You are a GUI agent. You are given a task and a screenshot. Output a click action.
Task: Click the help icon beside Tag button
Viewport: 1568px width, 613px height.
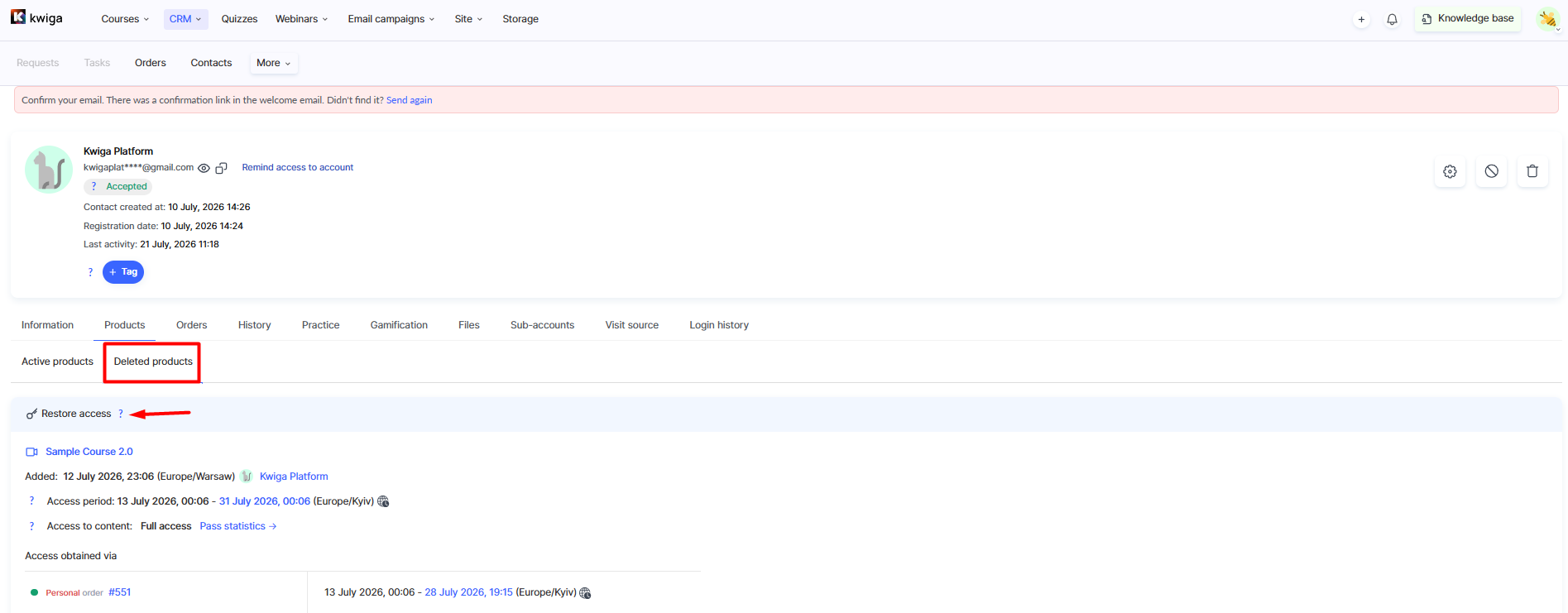(x=90, y=272)
